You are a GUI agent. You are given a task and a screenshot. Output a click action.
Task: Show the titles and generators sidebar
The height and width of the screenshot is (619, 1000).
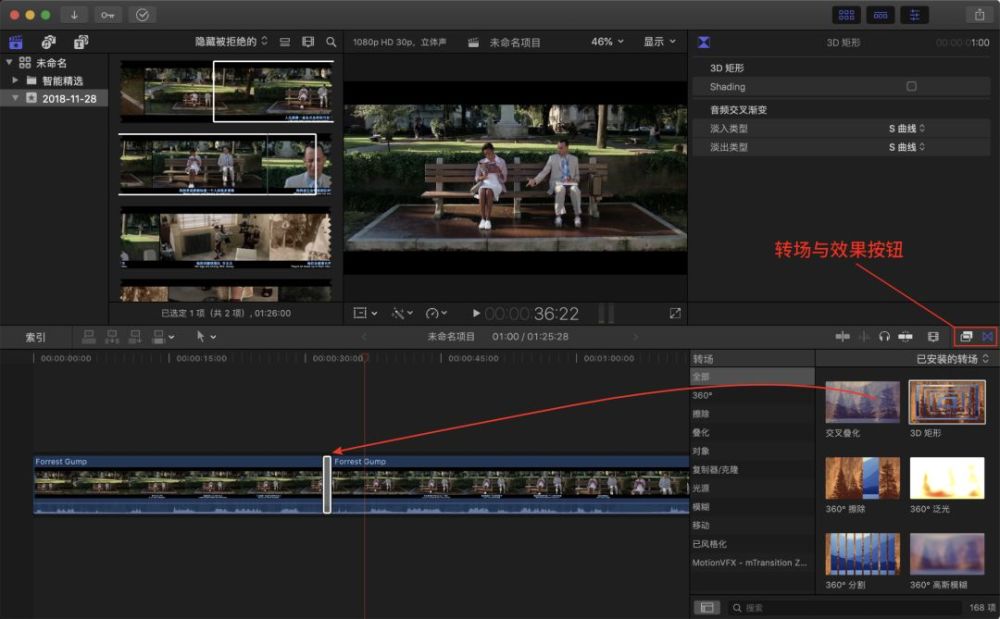point(81,43)
